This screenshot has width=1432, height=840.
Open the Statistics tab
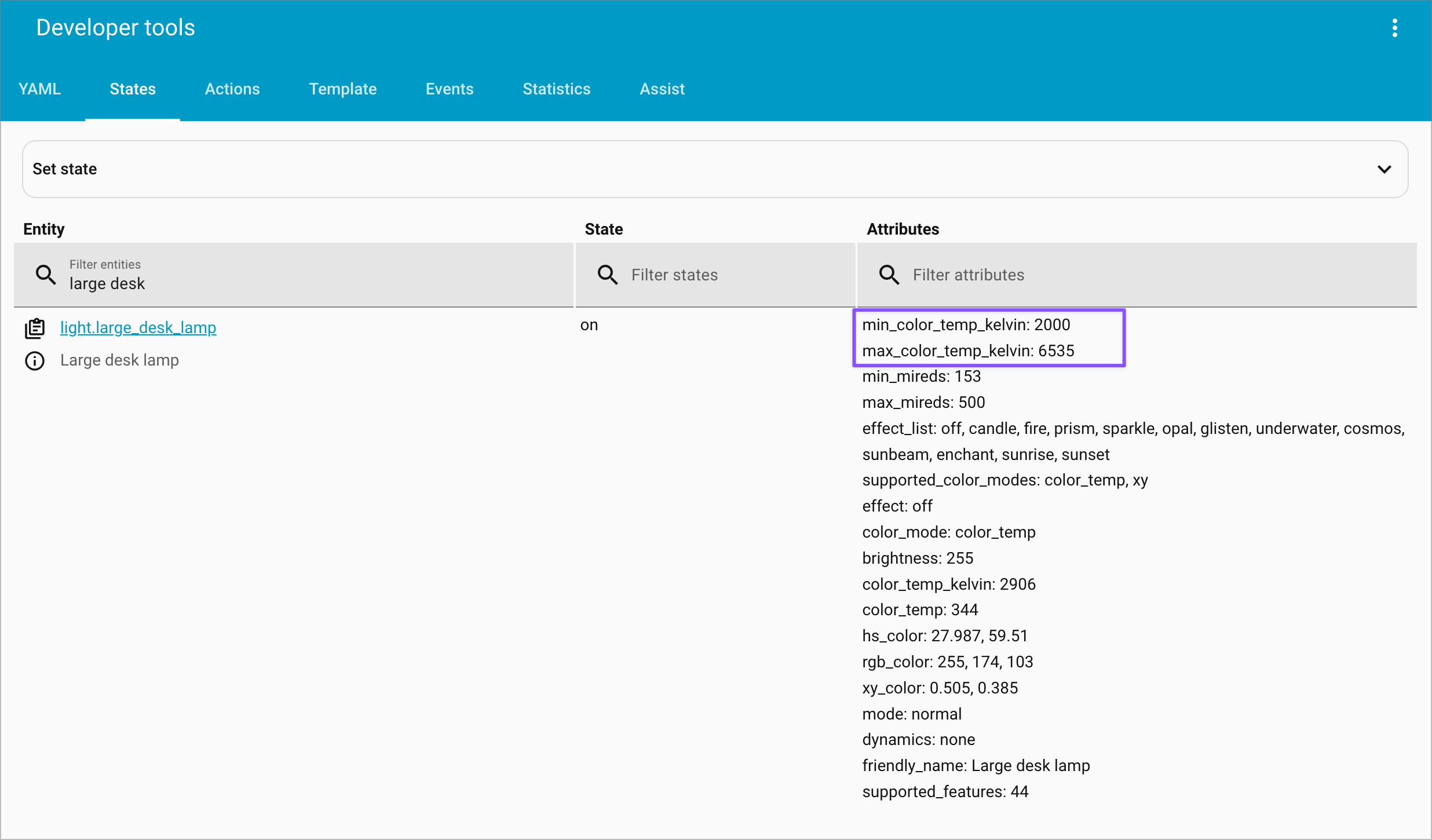pos(556,89)
